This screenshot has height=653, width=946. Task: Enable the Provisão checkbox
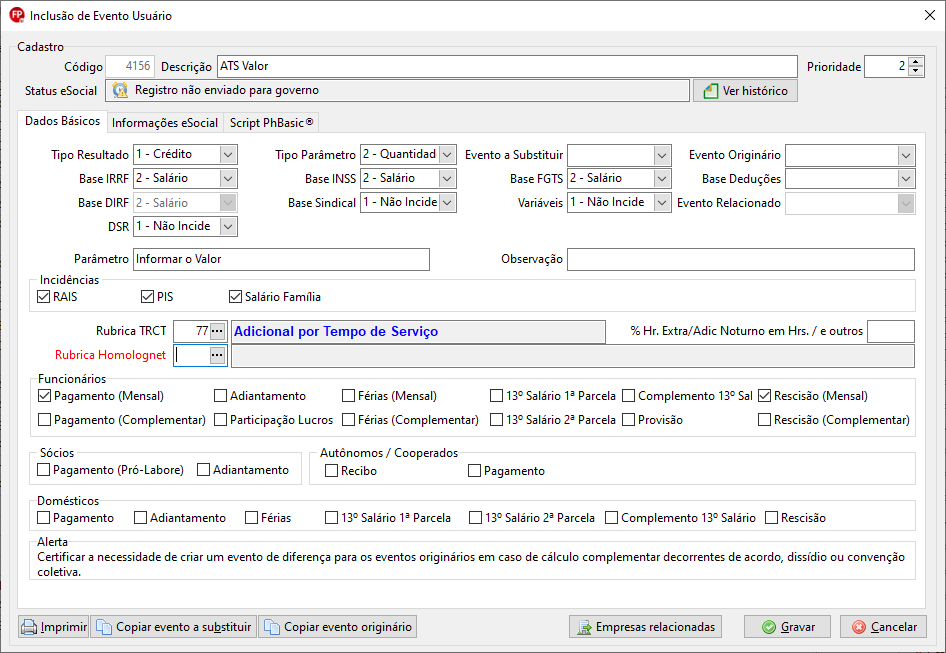(x=629, y=419)
